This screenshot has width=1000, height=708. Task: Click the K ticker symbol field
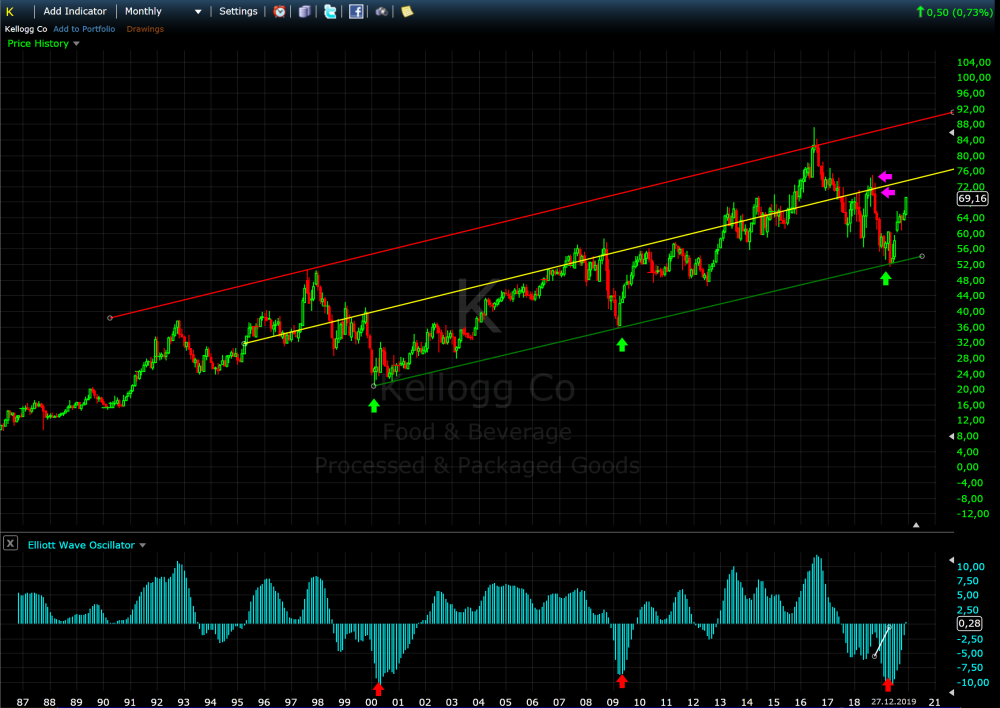click(10, 12)
